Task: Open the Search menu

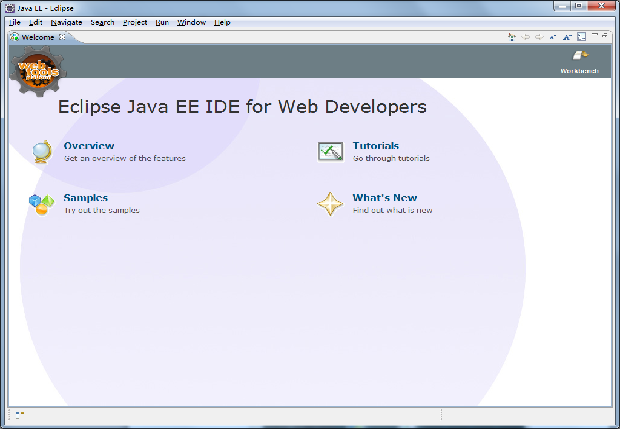Action: (x=102, y=23)
